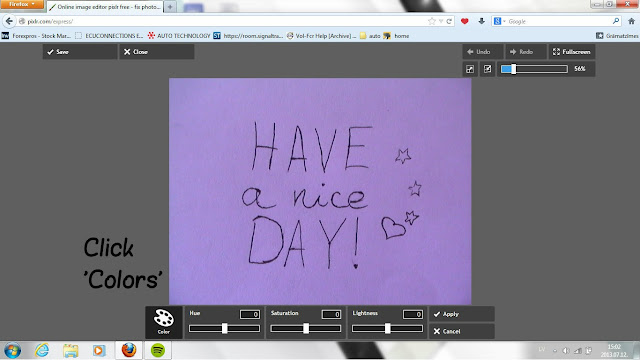Open the ECUCONNECTIONS bookmark
This screenshot has height=360, width=640.
109,36
